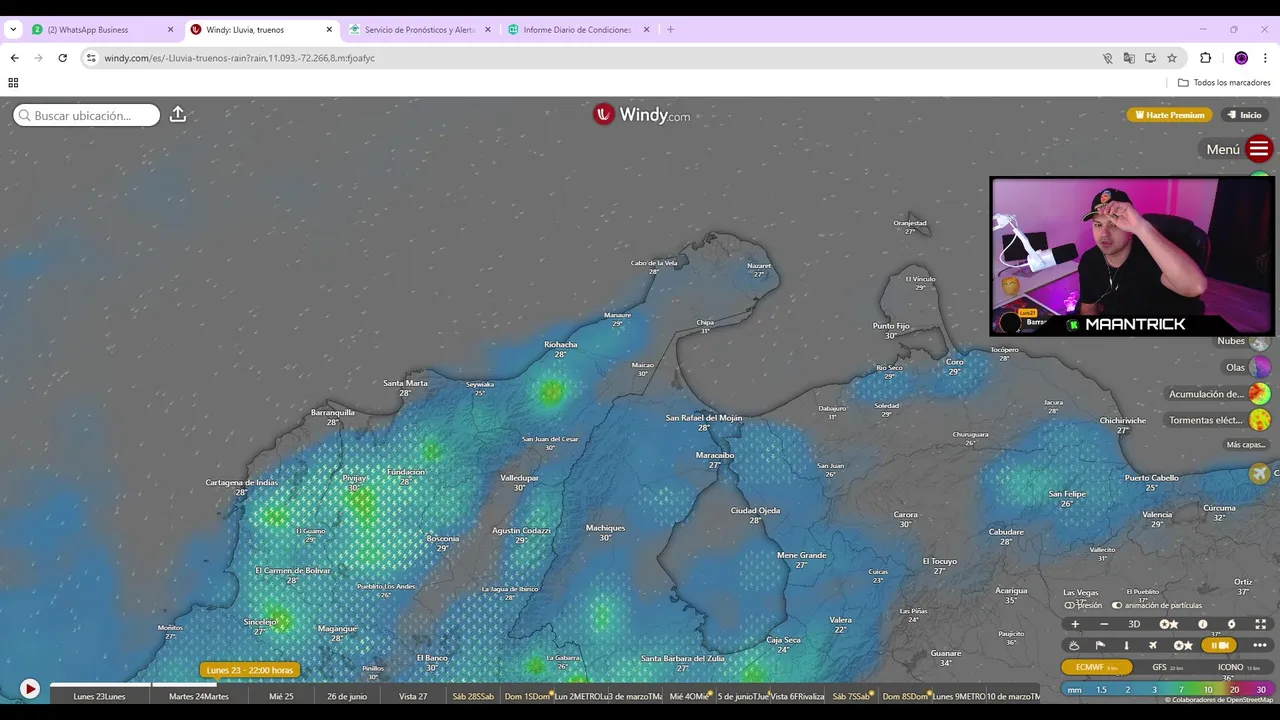
Task: Select the Olas waves layer icon
Action: click(1260, 367)
